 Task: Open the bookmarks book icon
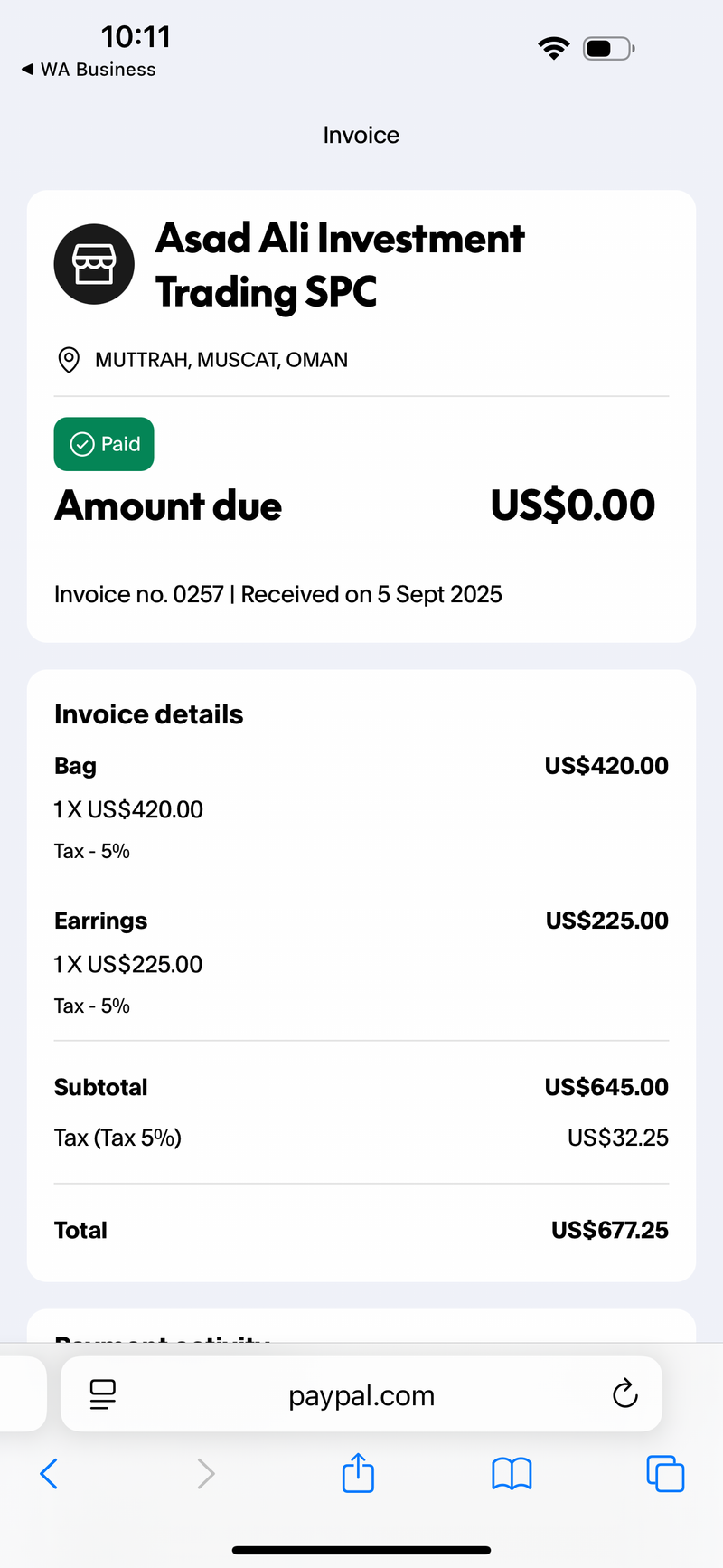[512, 1473]
